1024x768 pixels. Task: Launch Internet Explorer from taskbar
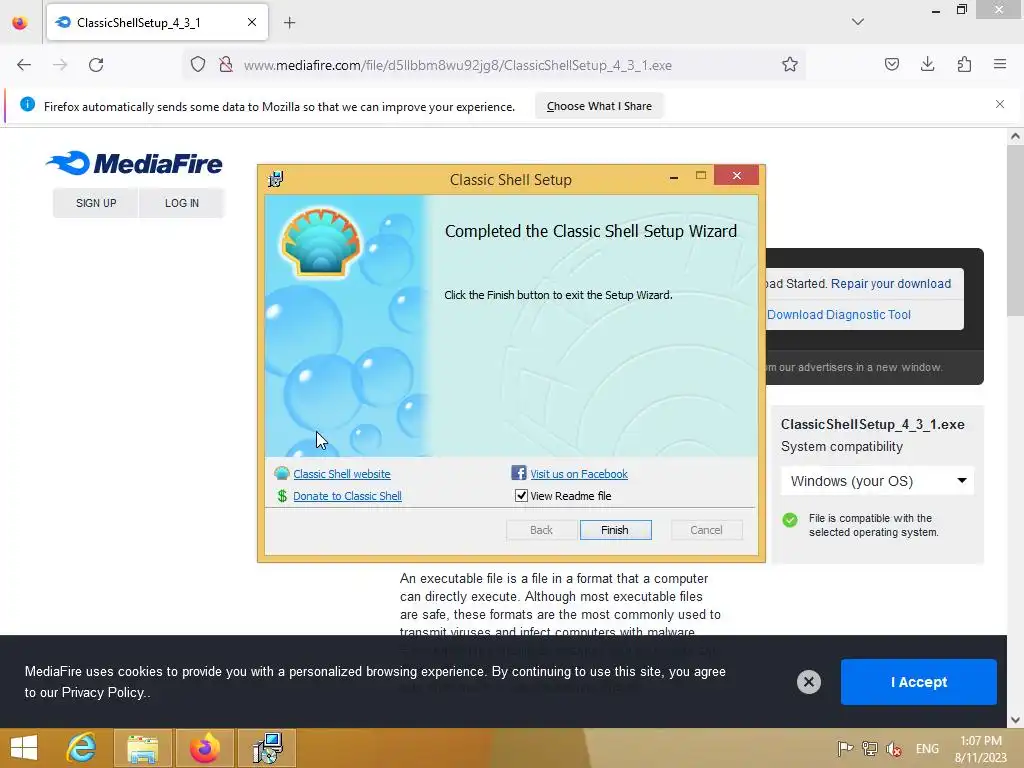tap(82, 748)
